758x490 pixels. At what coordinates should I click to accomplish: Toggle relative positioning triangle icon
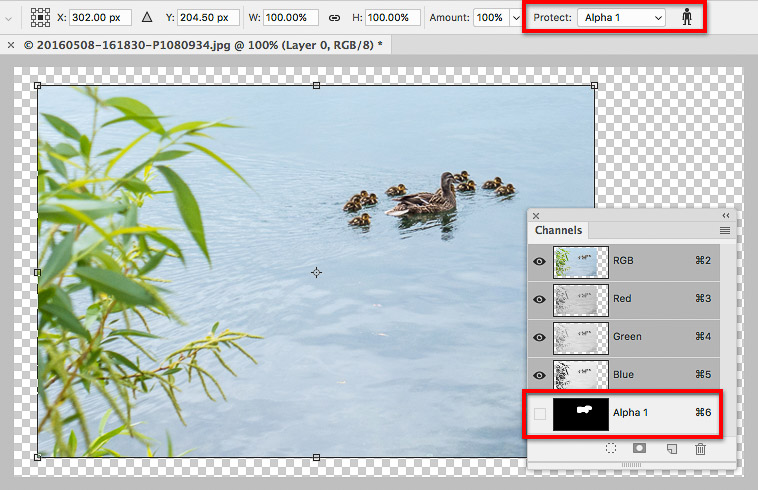pyautogui.click(x=147, y=17)
